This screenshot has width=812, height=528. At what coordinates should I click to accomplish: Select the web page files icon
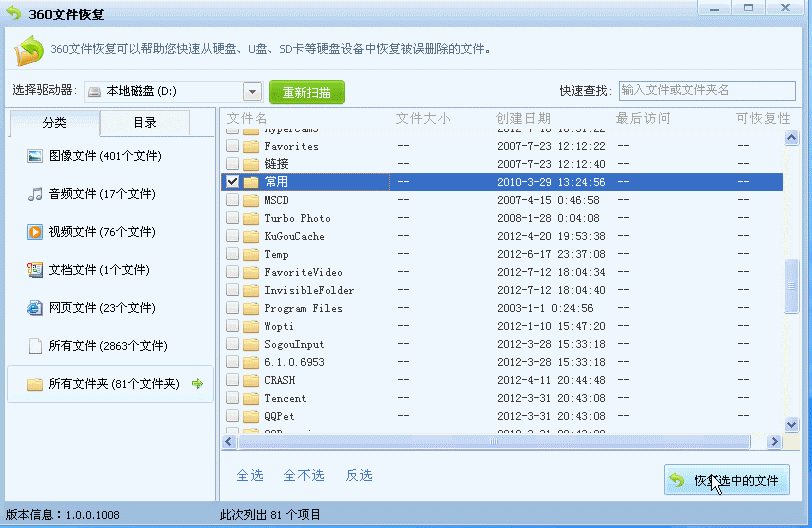pos(35,308)
